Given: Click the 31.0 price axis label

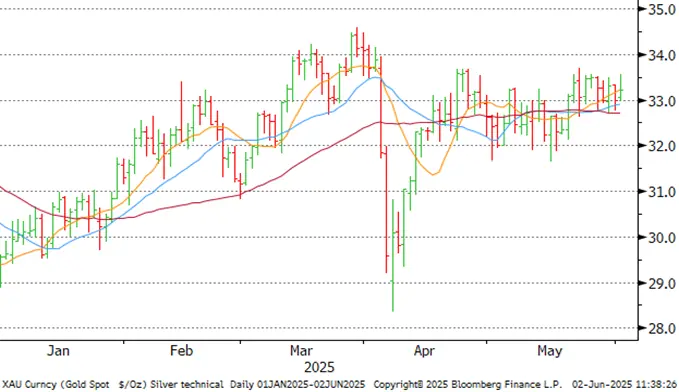Looking at the screenshot, I should (x=662, y=192).
